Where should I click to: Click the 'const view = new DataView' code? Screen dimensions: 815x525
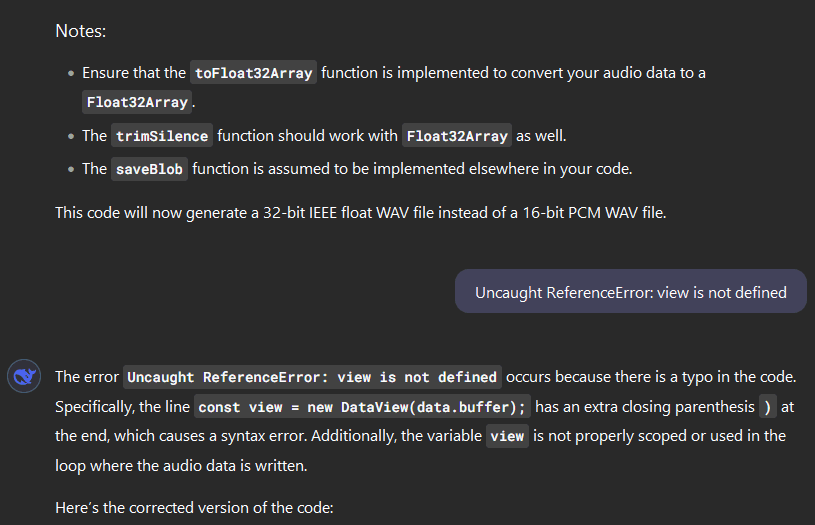click(362, 407)
